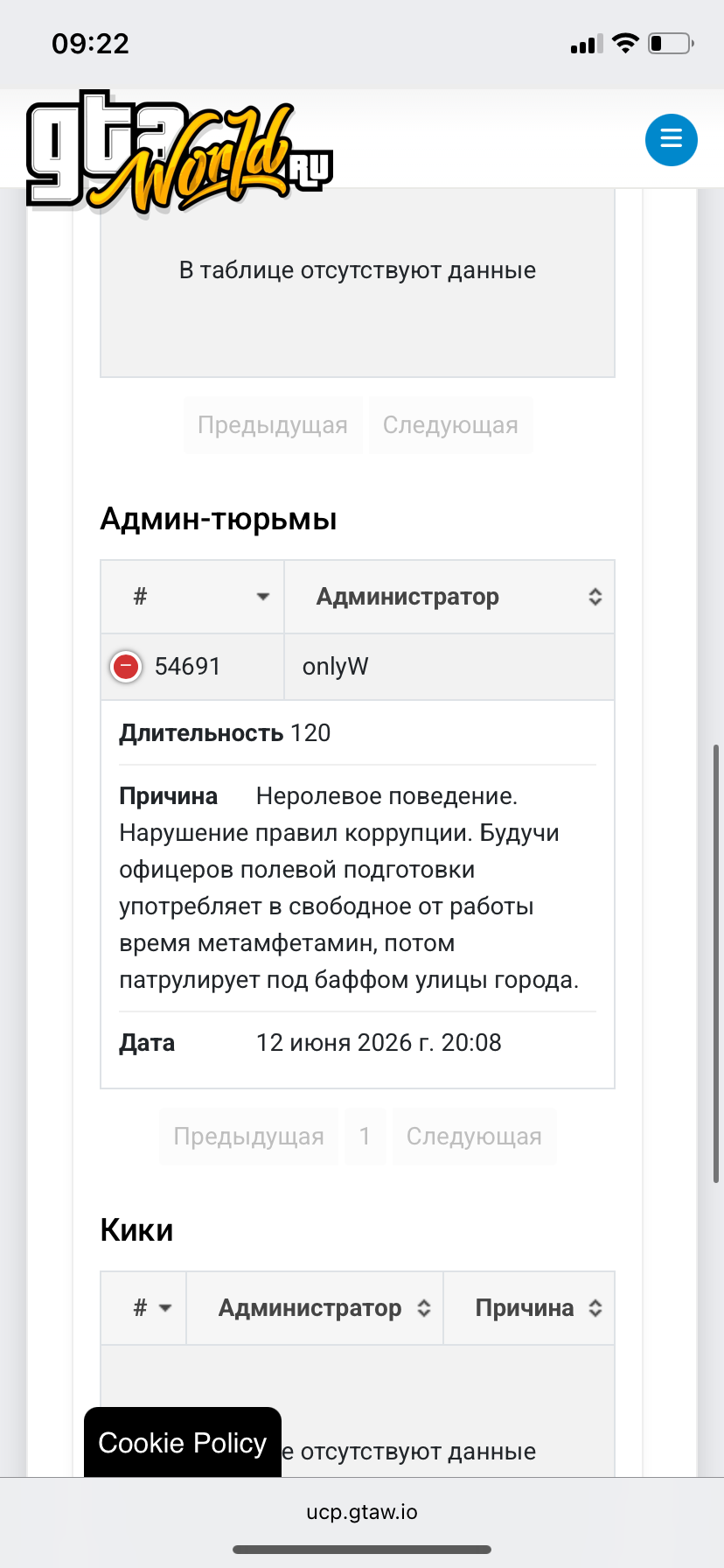Sort Кики table by Администратор column

tap(315, 1308)
